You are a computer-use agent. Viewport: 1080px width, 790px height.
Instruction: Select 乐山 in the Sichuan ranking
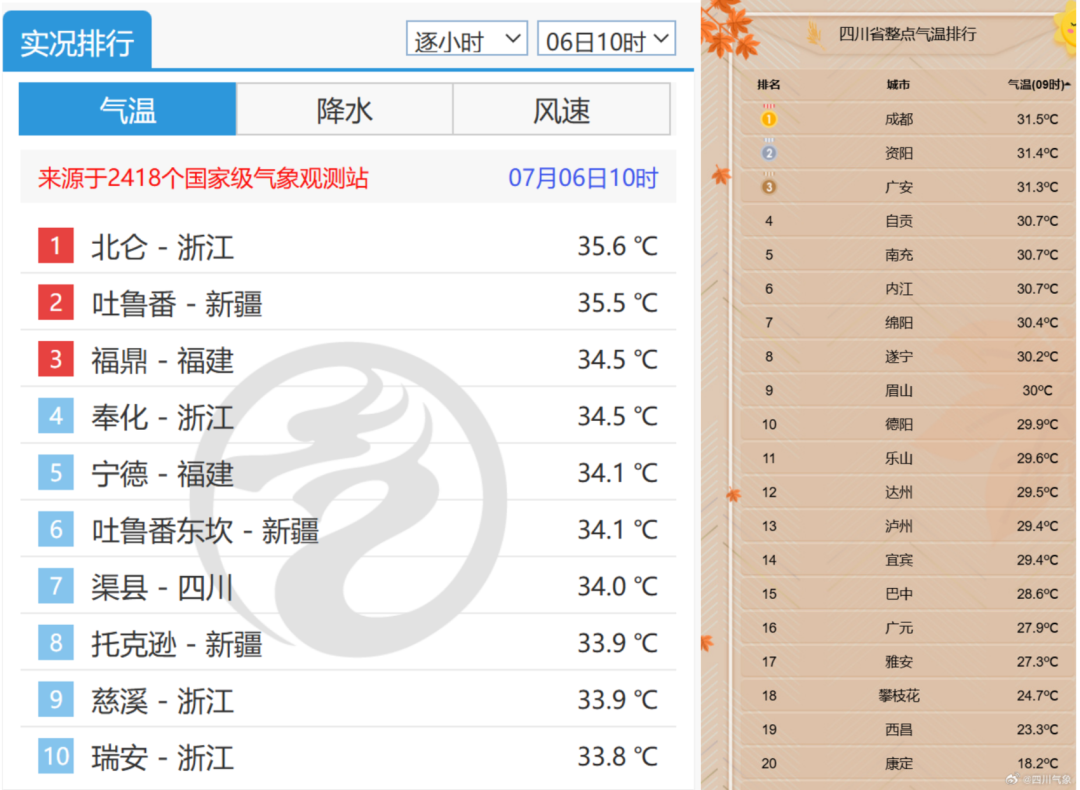(x=899, y=458)
